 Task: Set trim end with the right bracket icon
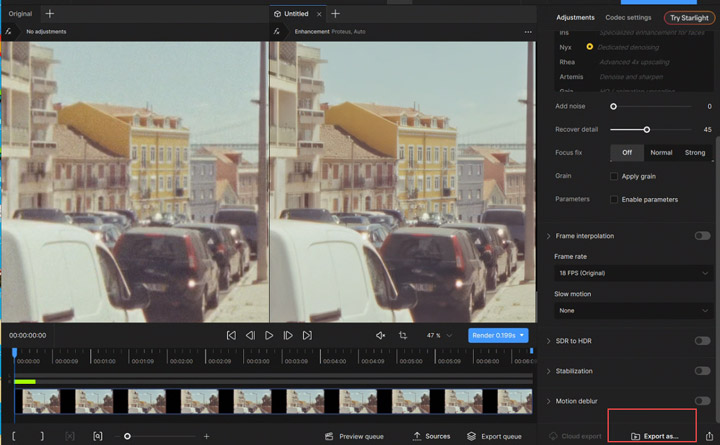click(x=42, y=436)
